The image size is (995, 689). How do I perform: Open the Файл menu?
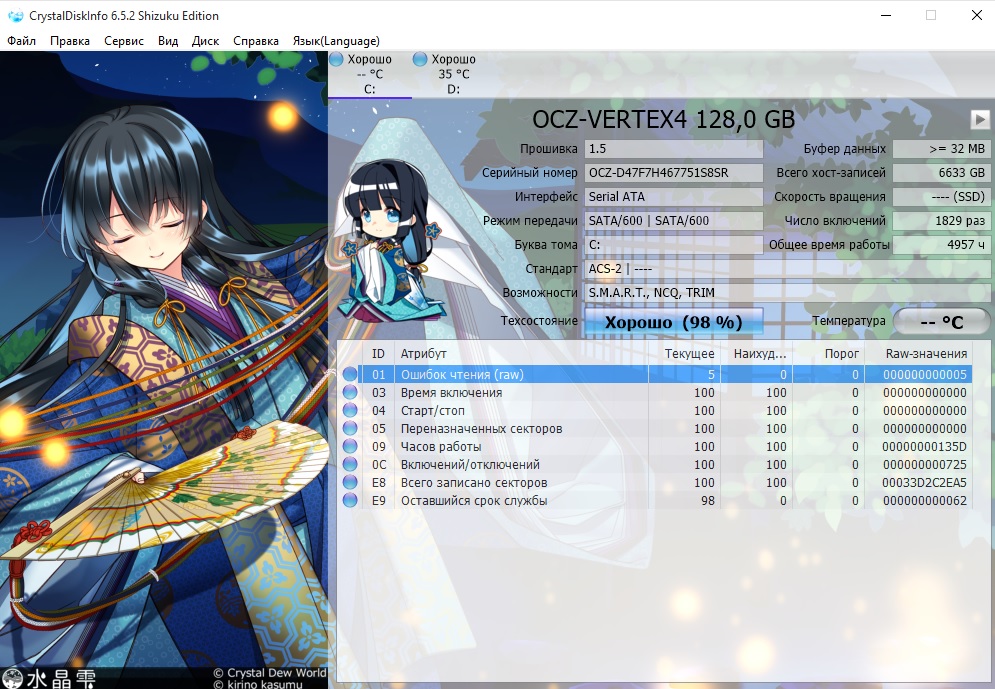22,41
